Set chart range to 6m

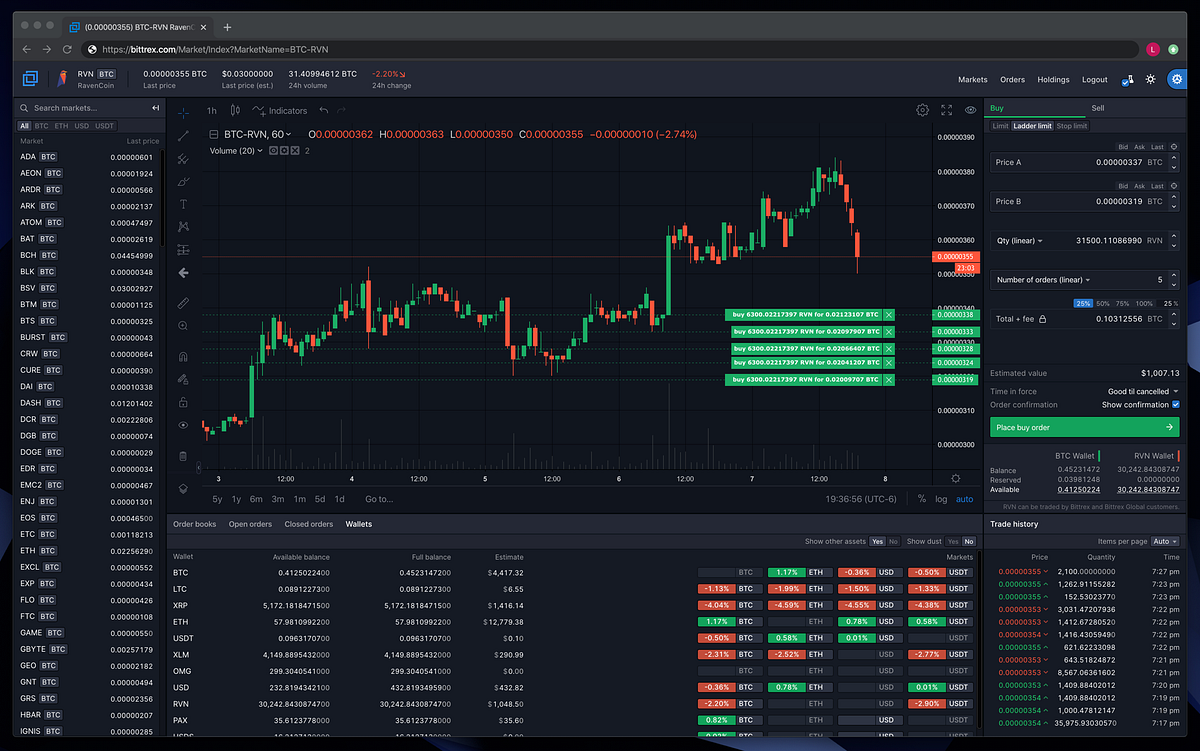pos(256,499)
